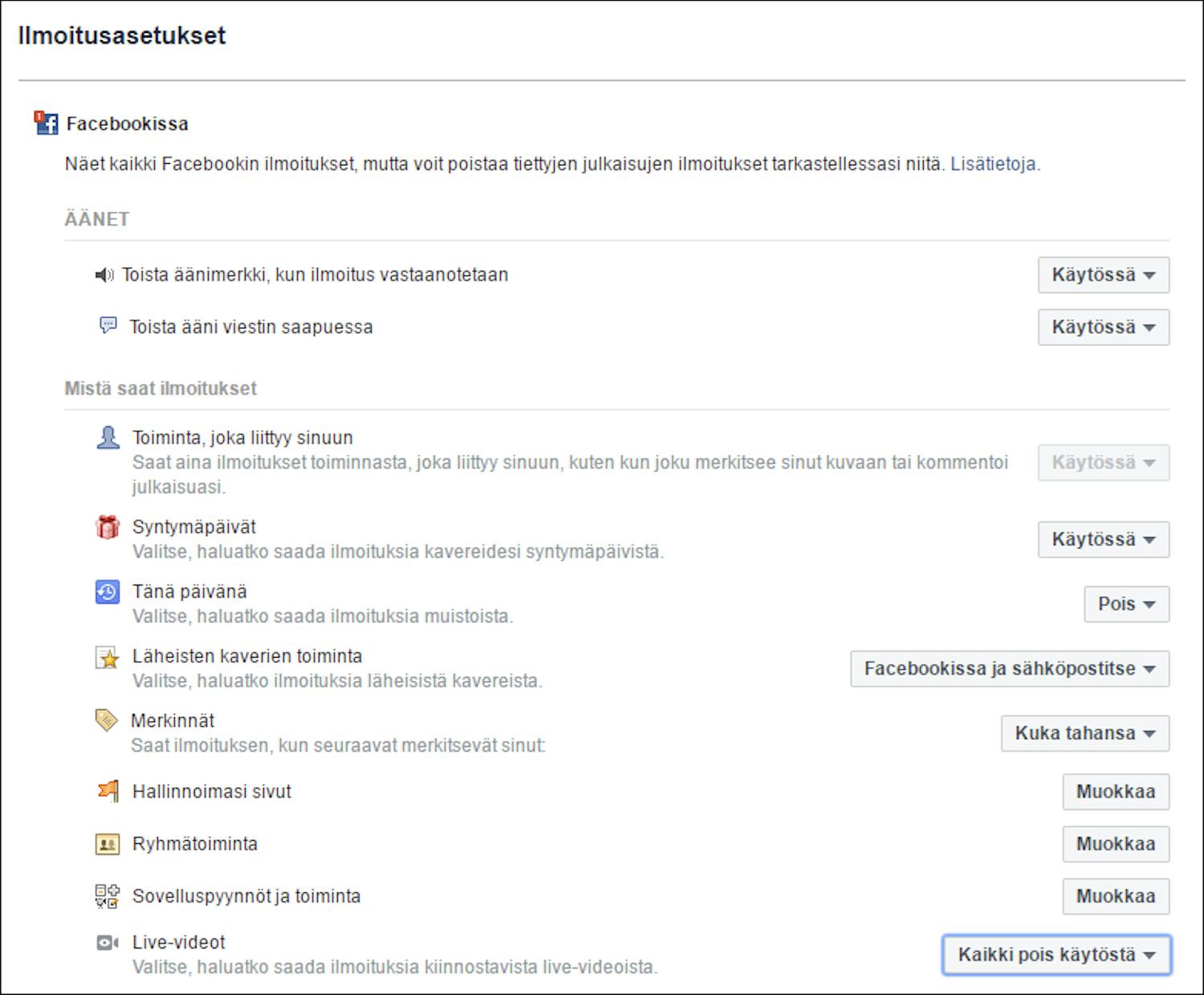Click the group icon beside Ryhmätoiminta

click(x=107, y=843)
